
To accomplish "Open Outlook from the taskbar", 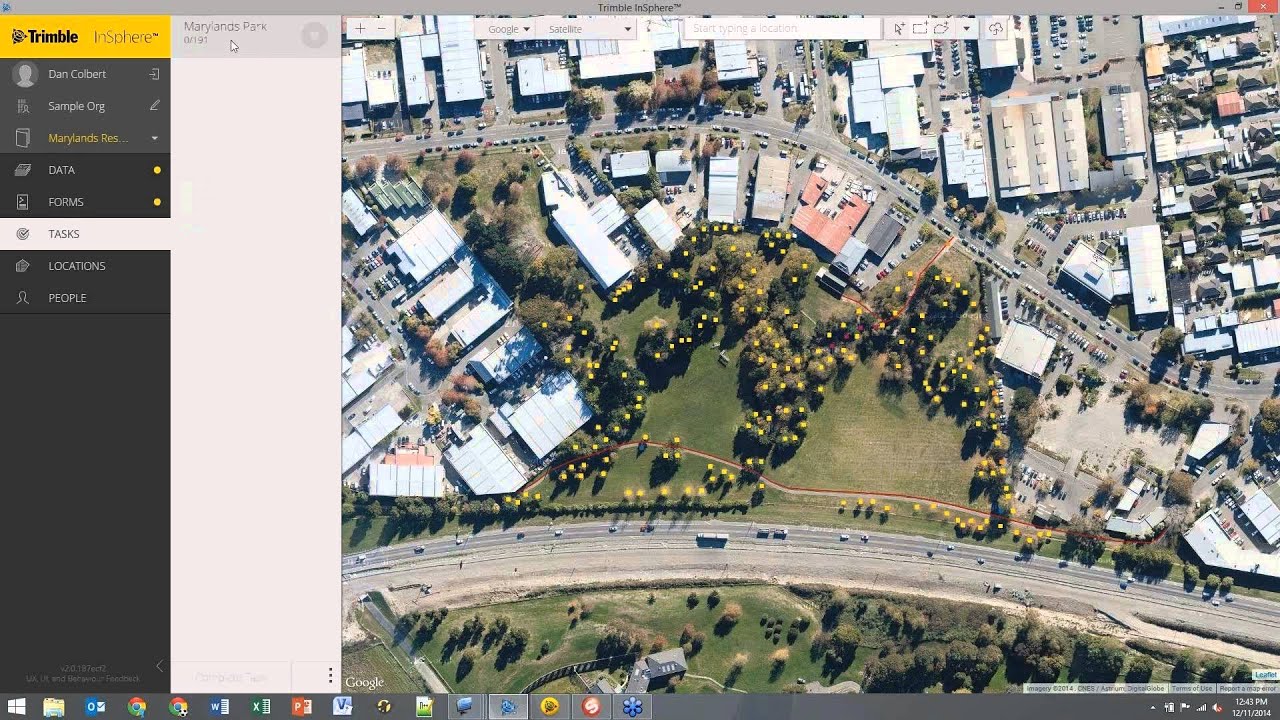I will pyautogui.click(x=95, y=707).
